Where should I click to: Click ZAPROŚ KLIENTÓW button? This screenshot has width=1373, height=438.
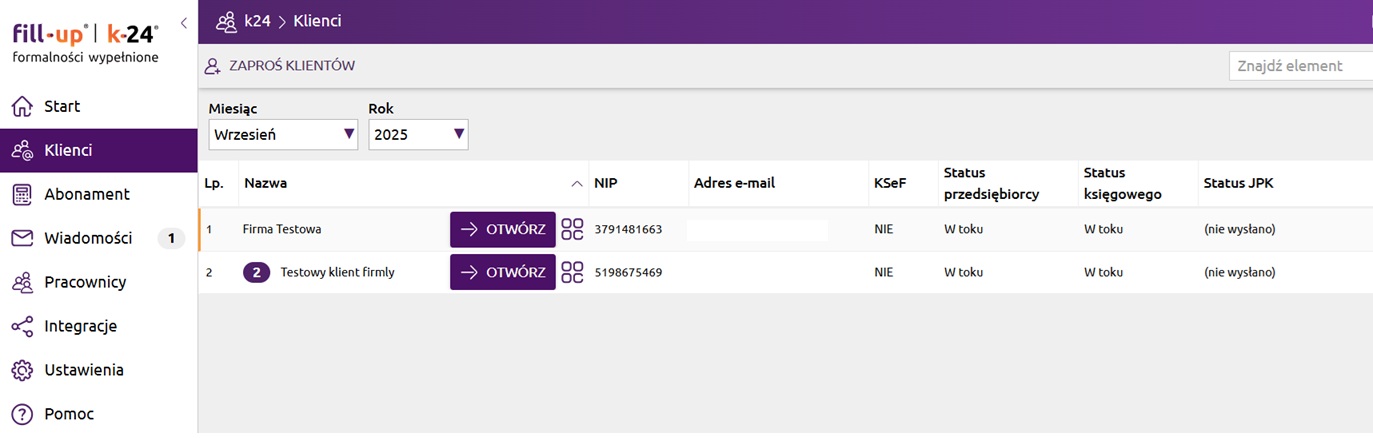[x=280, y=66]
